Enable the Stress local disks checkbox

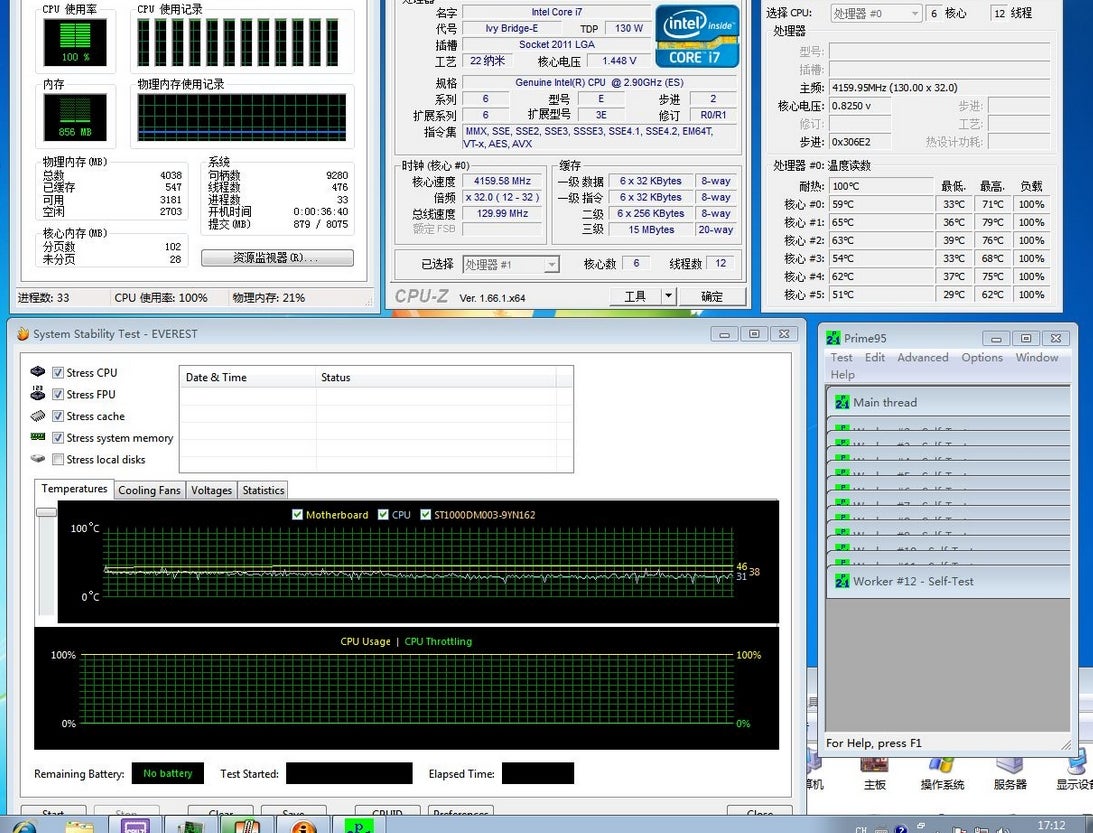tap(58, 459)
